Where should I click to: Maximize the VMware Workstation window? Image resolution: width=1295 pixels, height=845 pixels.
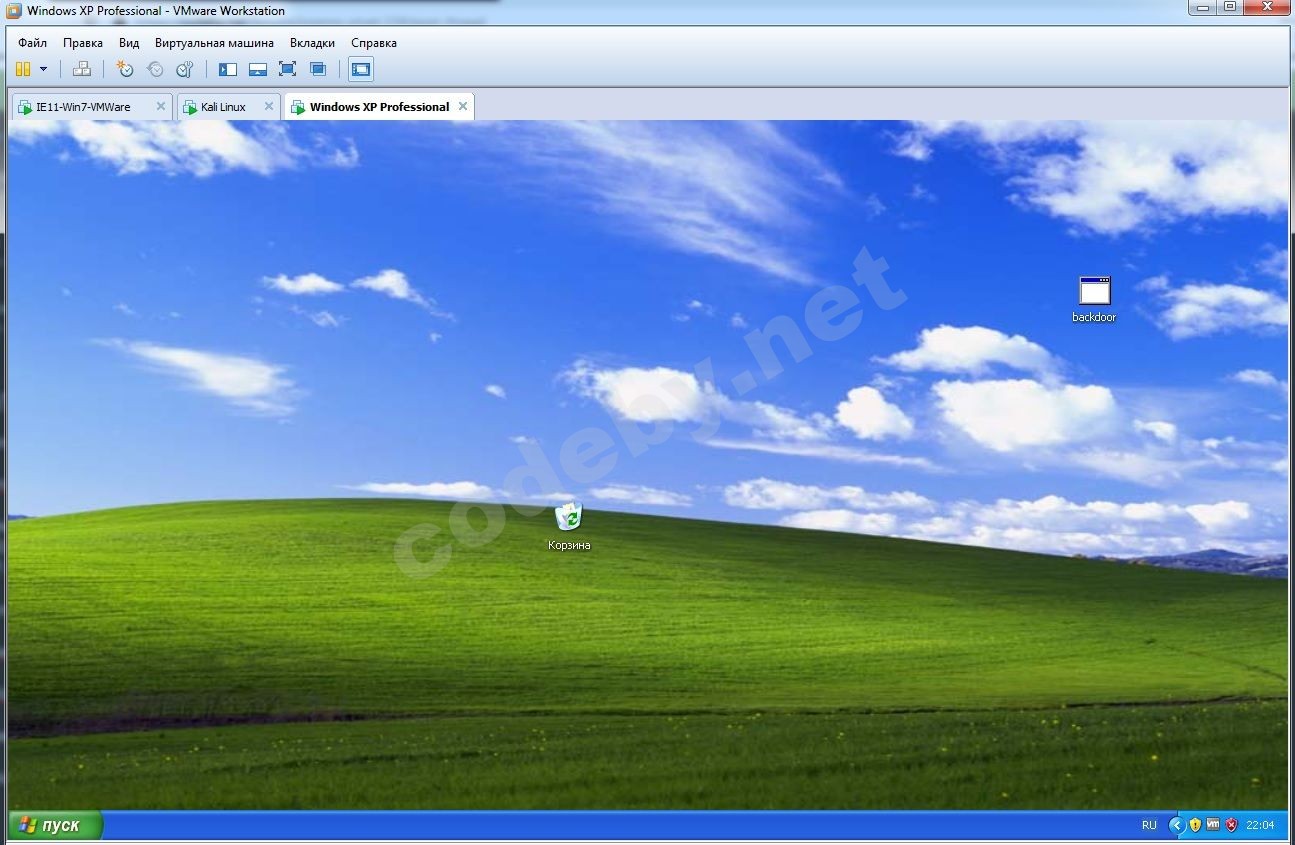click(1230, 7)
